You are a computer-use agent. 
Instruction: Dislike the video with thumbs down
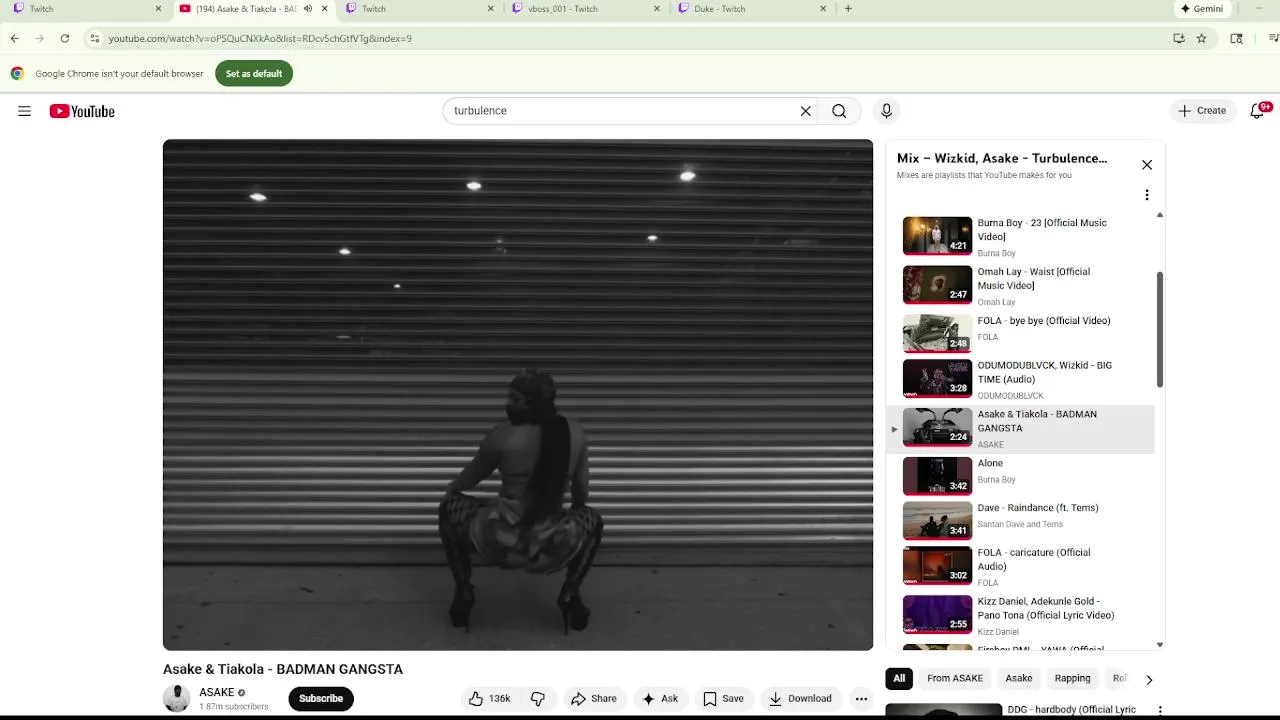[538, 698]
